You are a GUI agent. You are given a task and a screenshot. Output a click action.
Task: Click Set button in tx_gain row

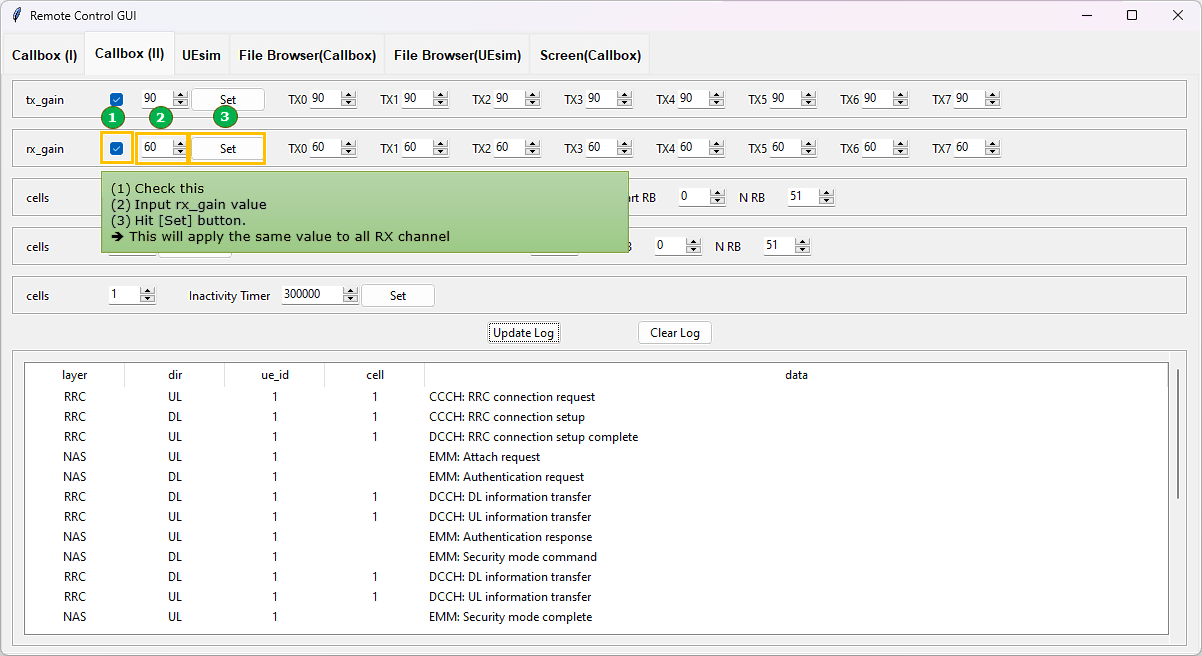228,99
